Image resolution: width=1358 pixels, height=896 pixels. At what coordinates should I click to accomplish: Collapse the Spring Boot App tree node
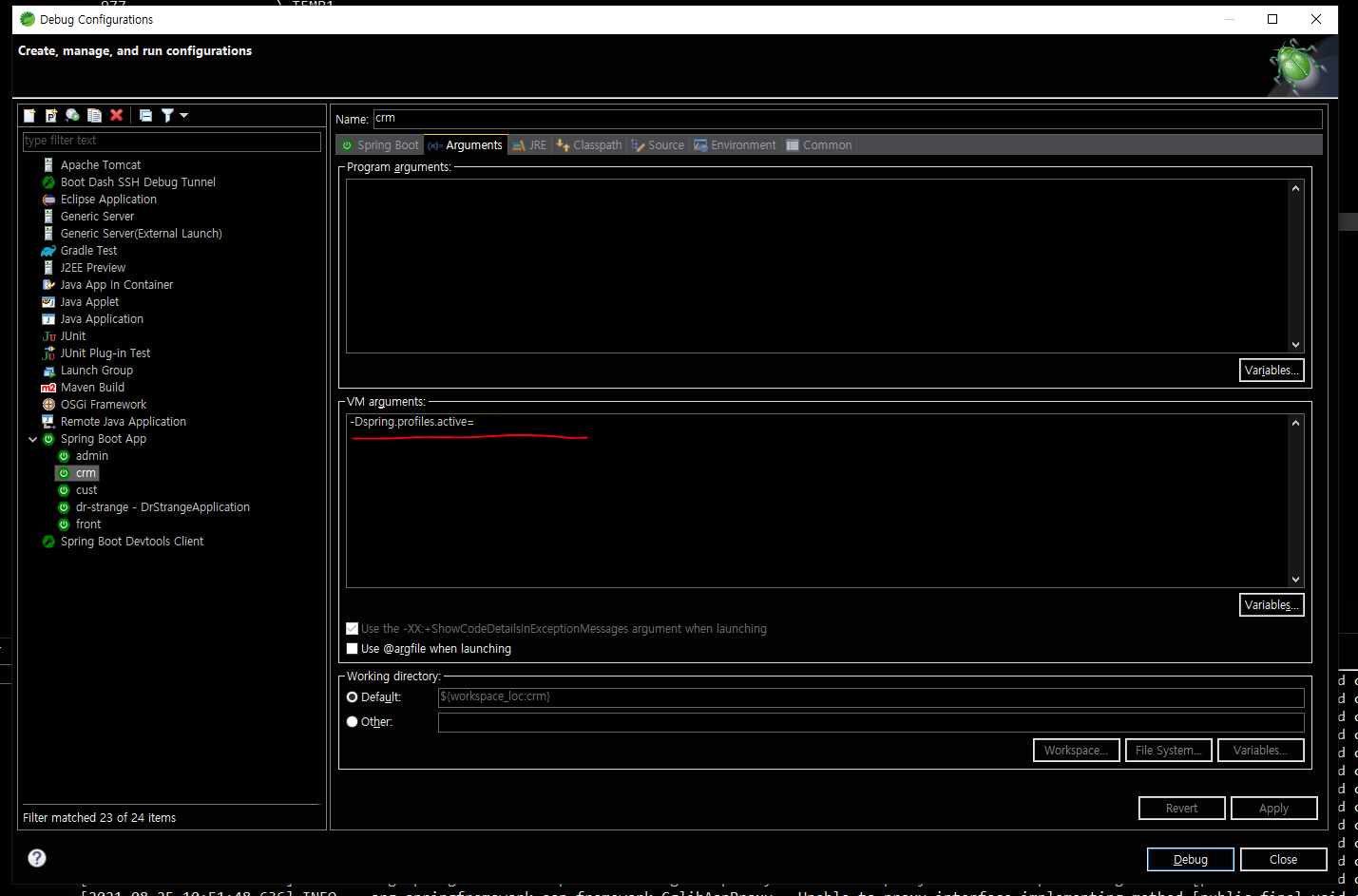pyautogui.click(x=32, y=439)
